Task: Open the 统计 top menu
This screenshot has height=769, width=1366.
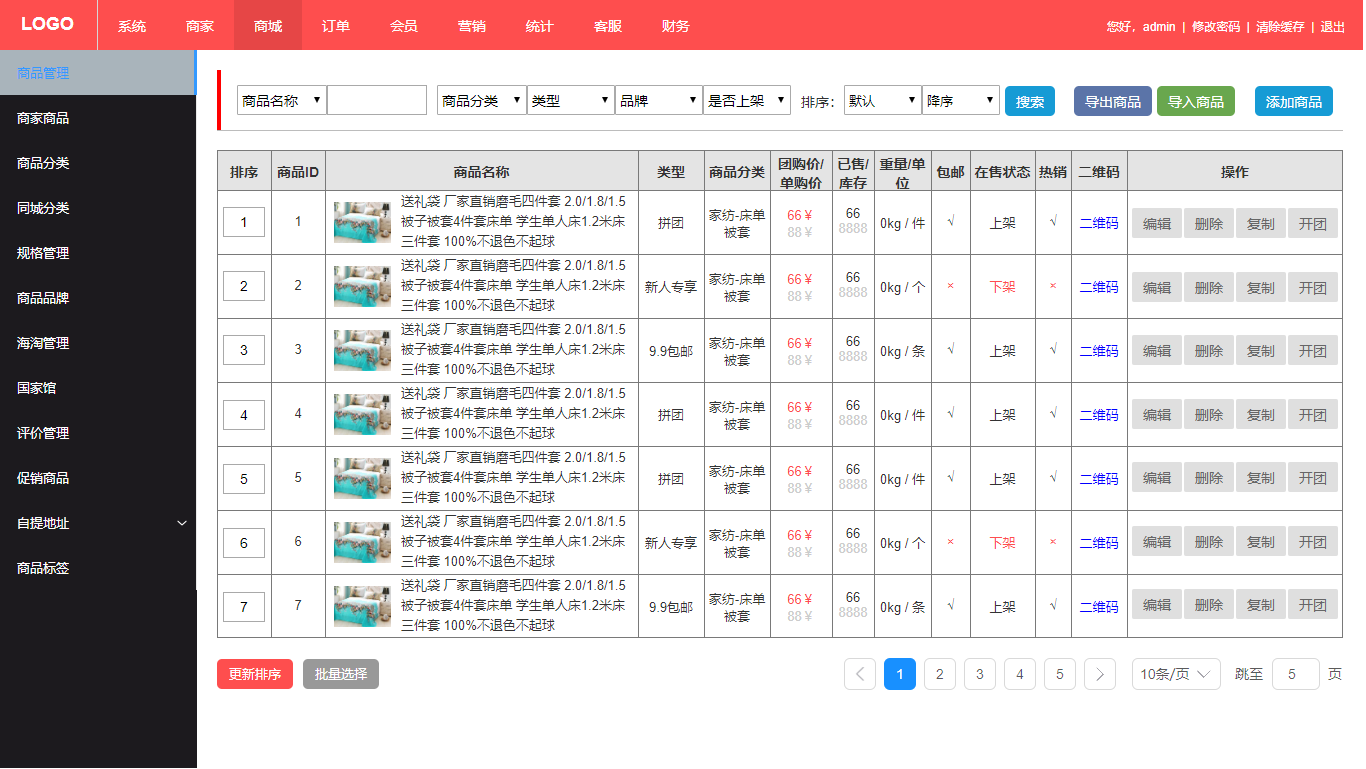Action: pos(540,25)
